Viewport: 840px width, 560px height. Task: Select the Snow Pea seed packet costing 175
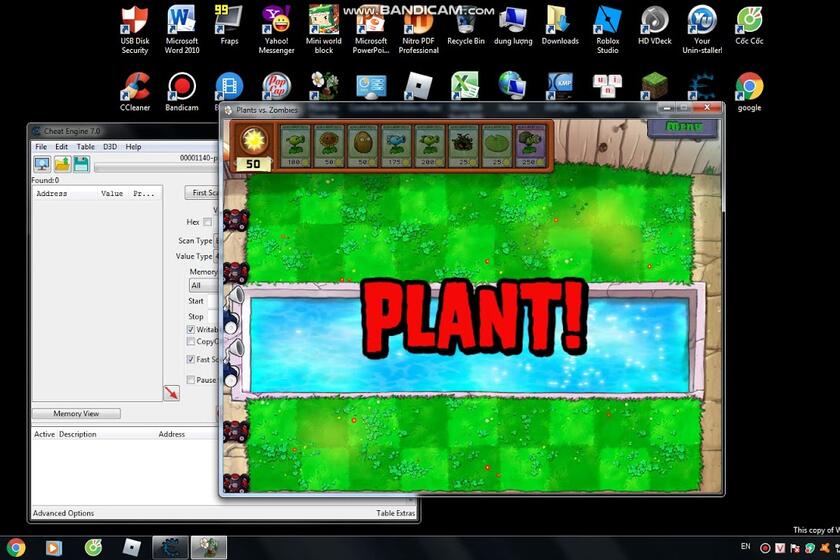pyautogui.click(x=396, y=146)
